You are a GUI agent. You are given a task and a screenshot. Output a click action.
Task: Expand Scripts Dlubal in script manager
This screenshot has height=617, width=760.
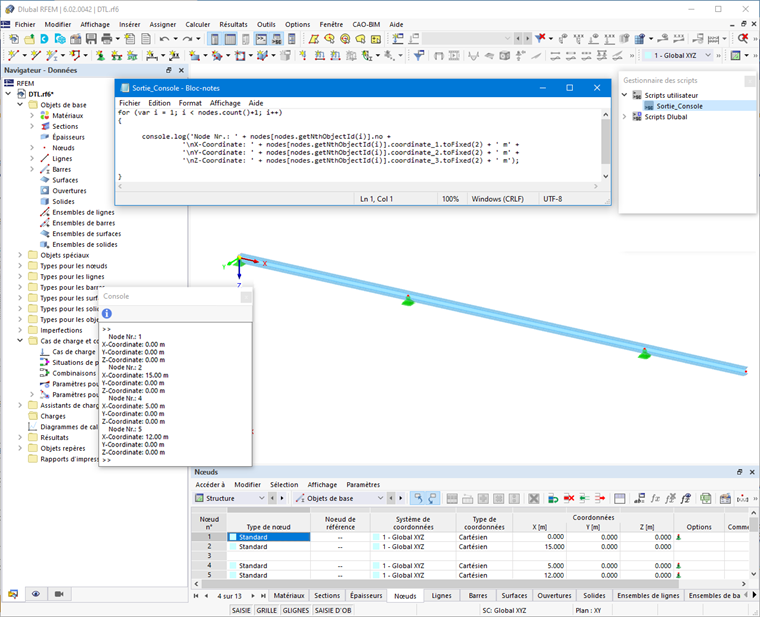[x=625, y=117]
